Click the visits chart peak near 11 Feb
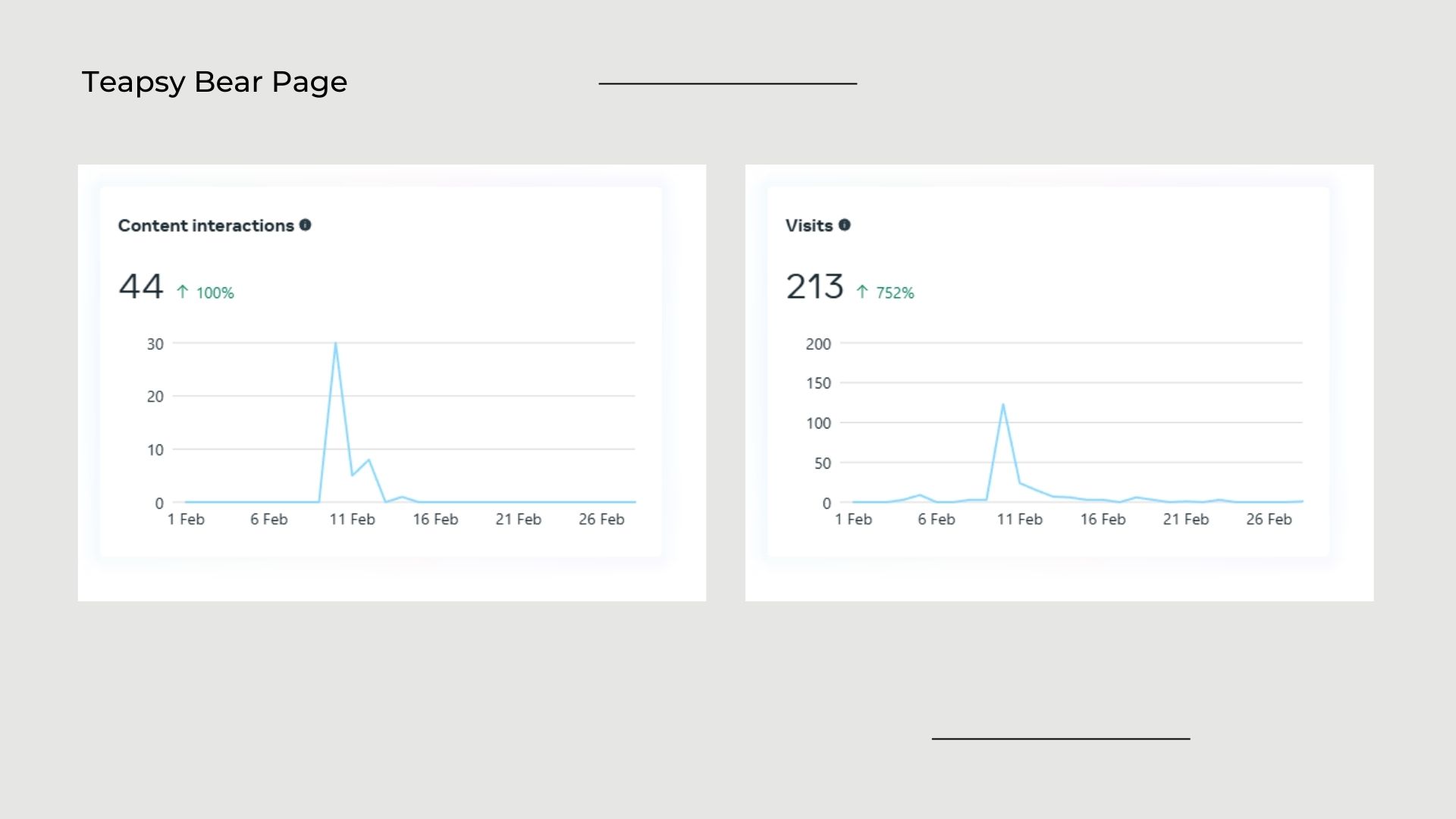 (1003, 406)
